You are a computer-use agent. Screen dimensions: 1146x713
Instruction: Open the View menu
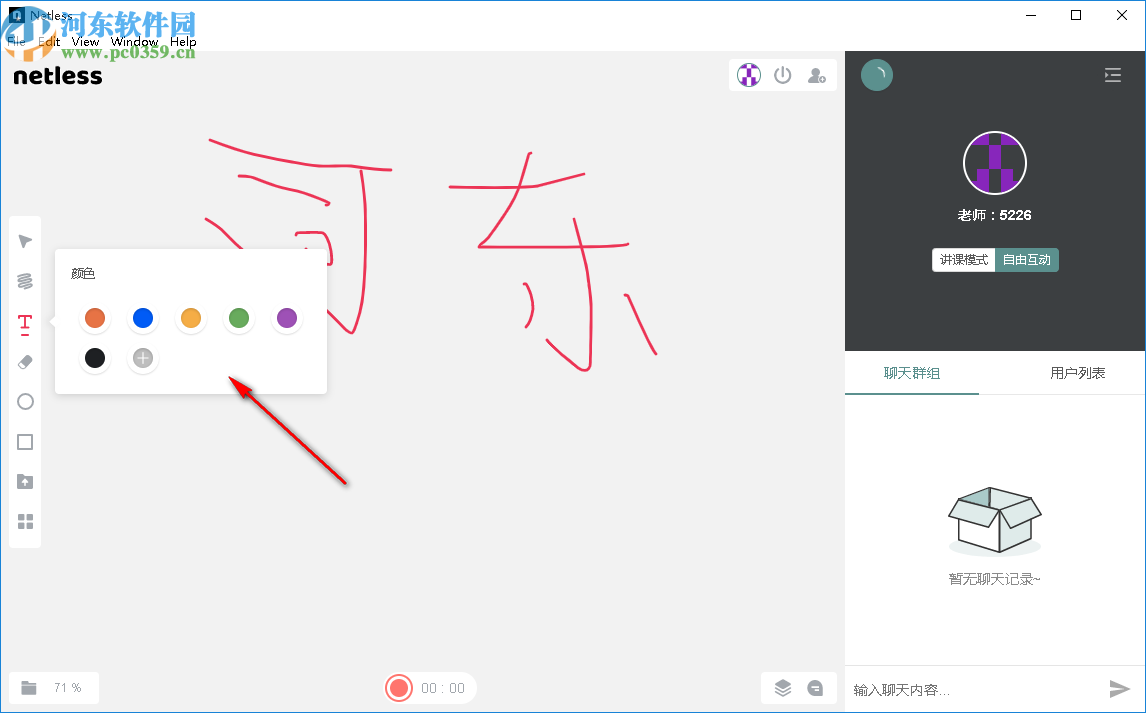click(84, 42)
